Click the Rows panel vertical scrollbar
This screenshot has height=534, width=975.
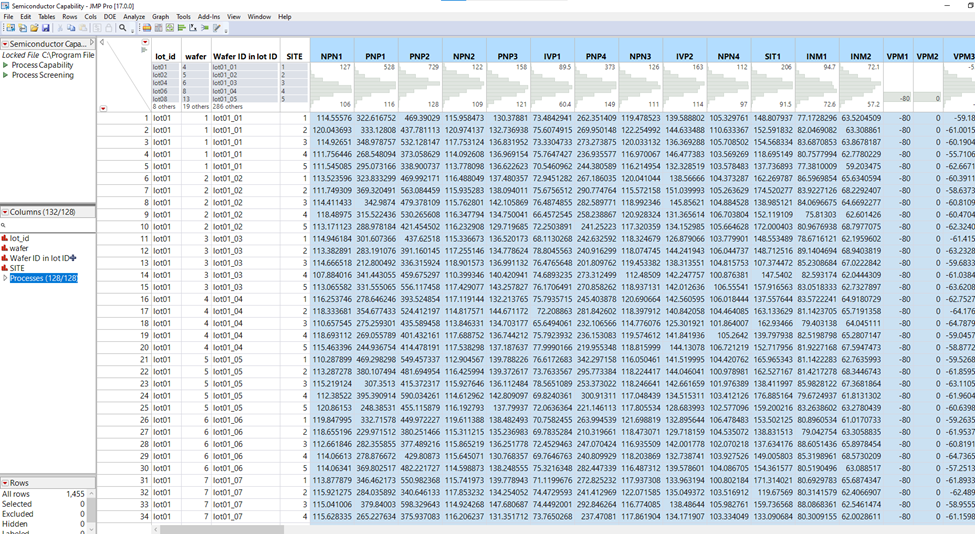pos(91,511)
